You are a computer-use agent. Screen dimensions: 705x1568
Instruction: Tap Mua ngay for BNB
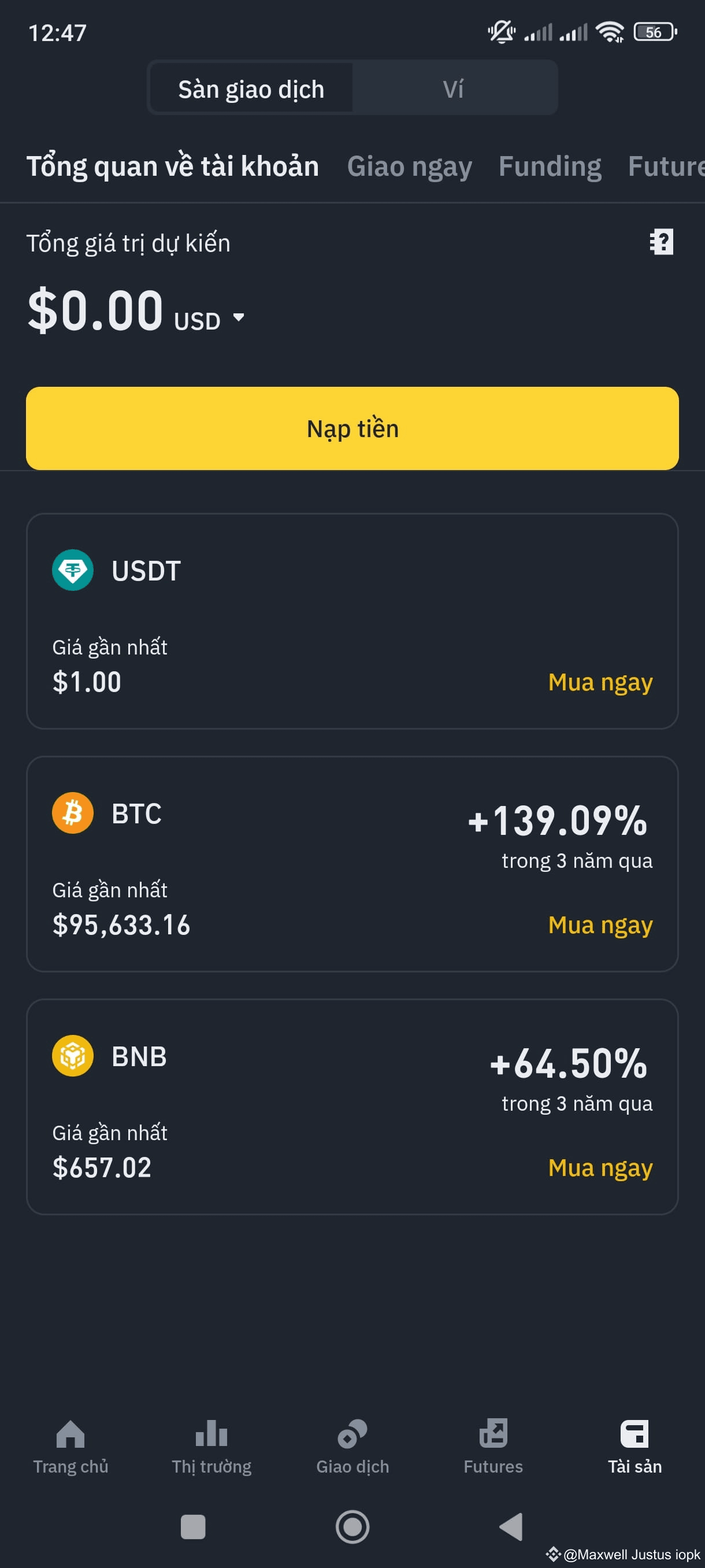pos(600,1168)
